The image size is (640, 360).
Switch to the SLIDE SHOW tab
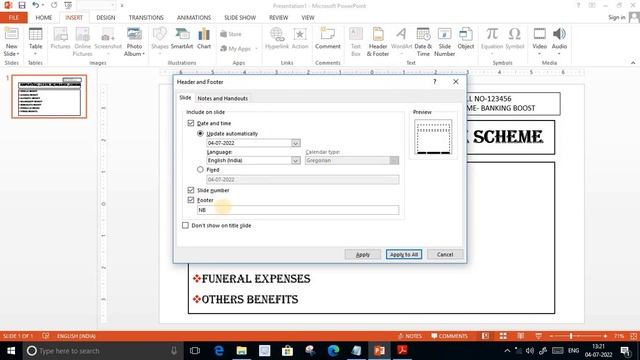click(240, 18)
